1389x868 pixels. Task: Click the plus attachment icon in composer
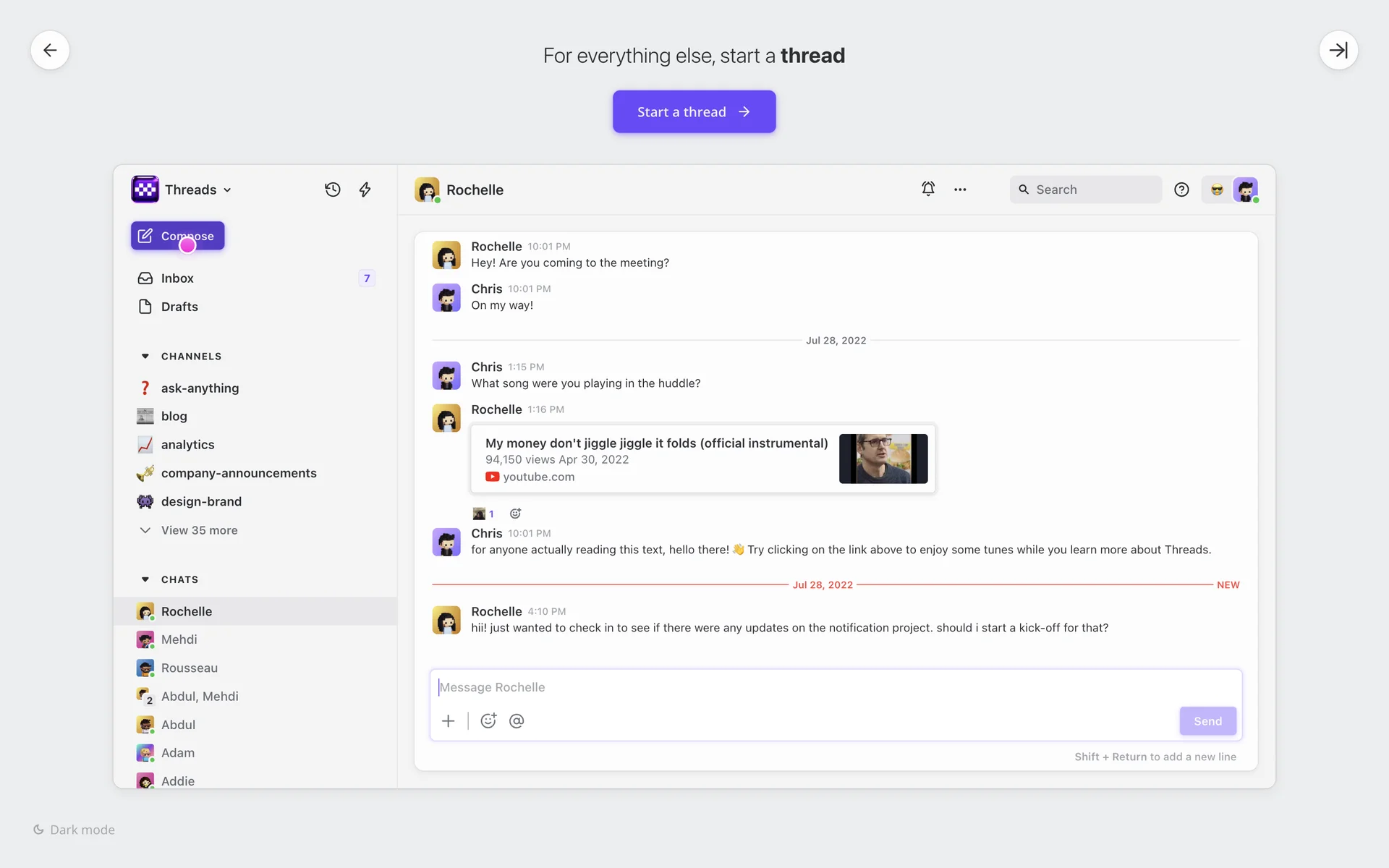point(449,721)
